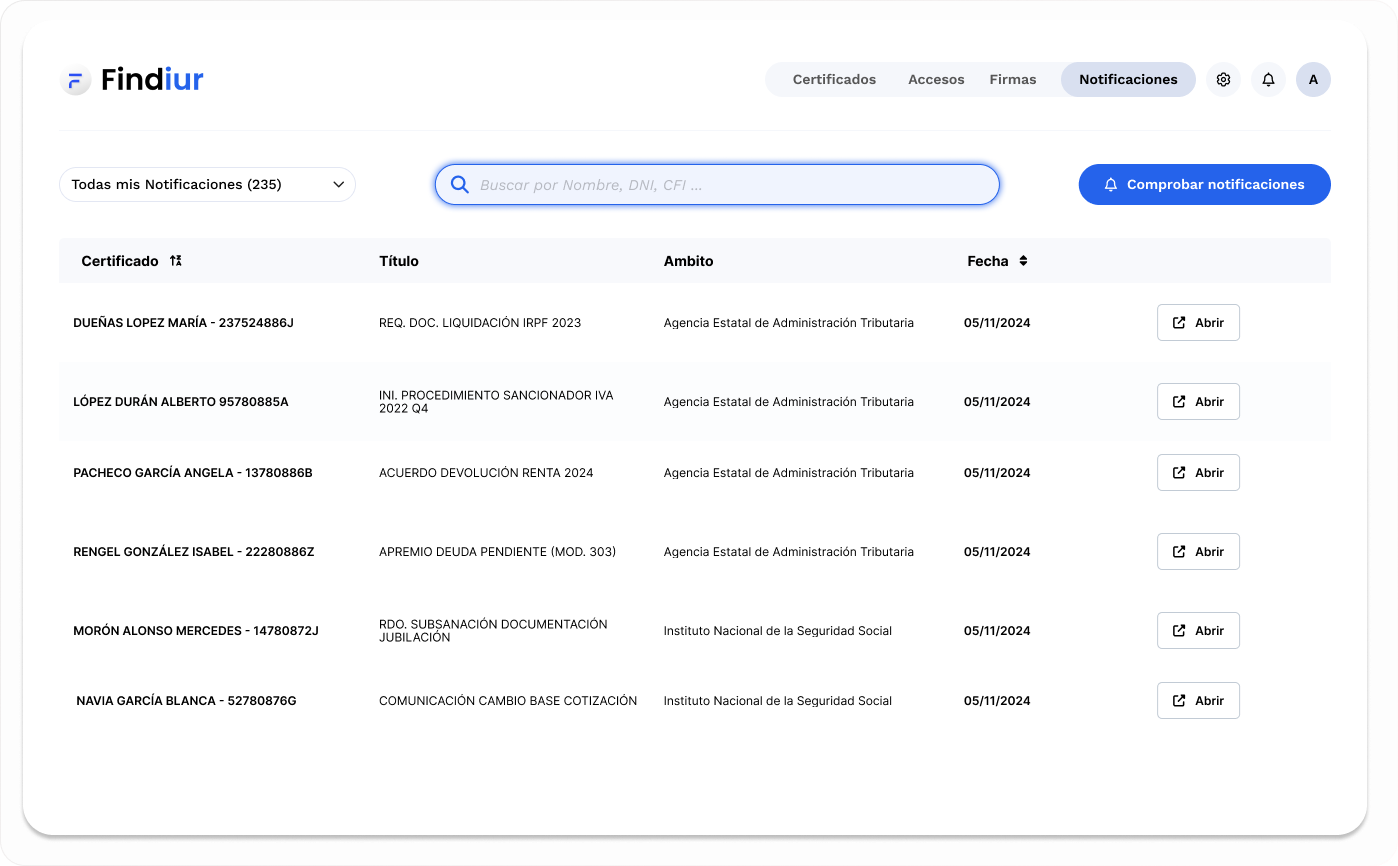Screen dimensions: 1398x866
Task: Select 'RENGEL GONZÁLEZ ISABEL - 22280886Z' cell
Action: (194, 552)
